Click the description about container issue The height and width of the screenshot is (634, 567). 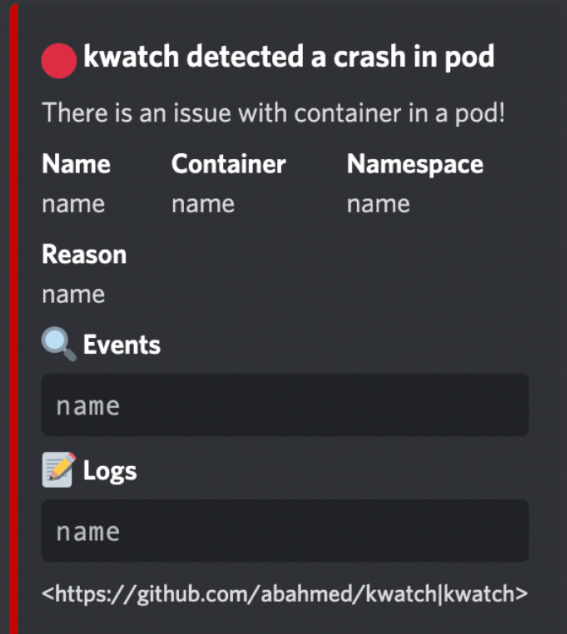click(x=273, y=113)
